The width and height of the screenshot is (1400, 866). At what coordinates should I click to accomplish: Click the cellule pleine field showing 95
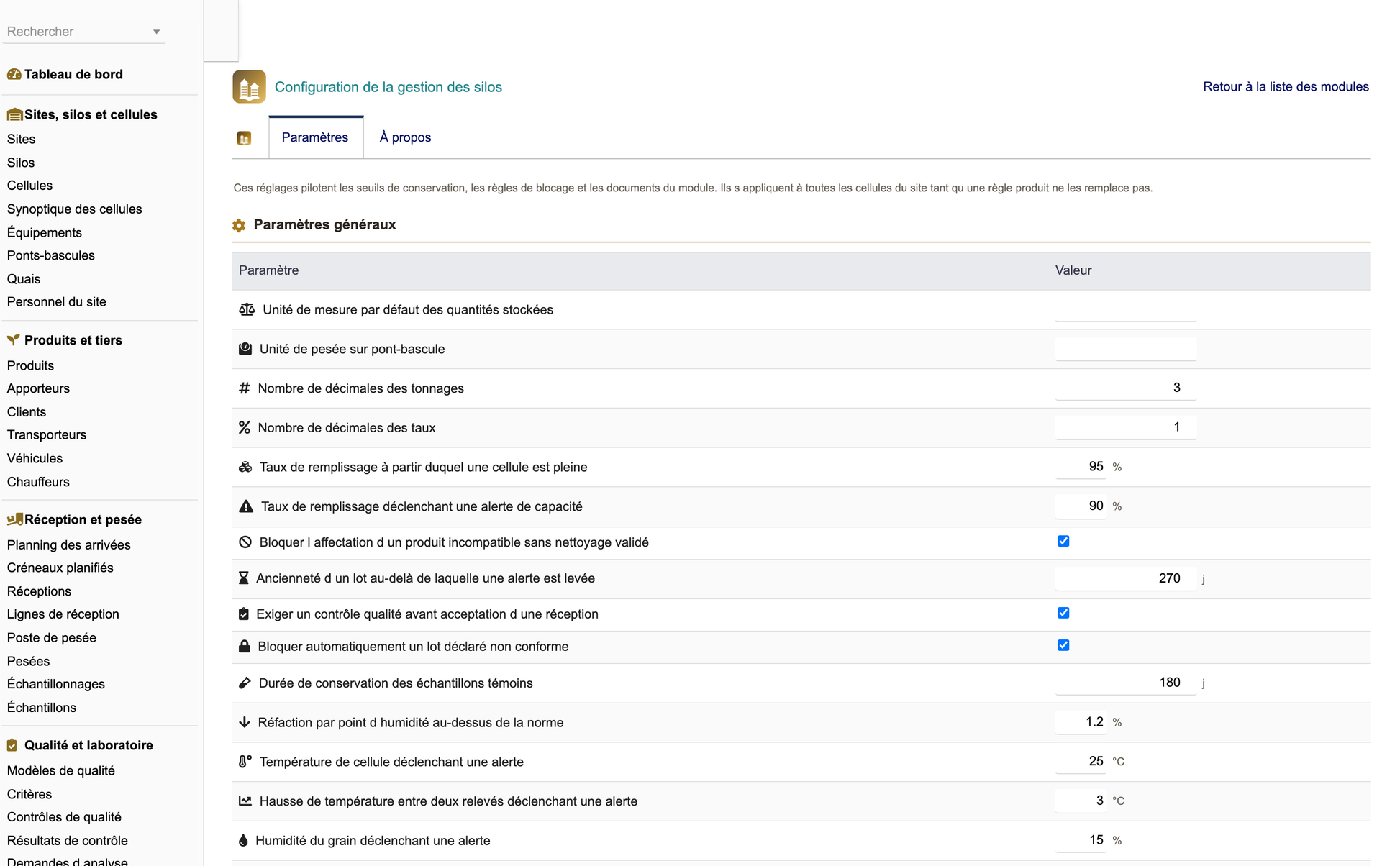(1081, 467)
